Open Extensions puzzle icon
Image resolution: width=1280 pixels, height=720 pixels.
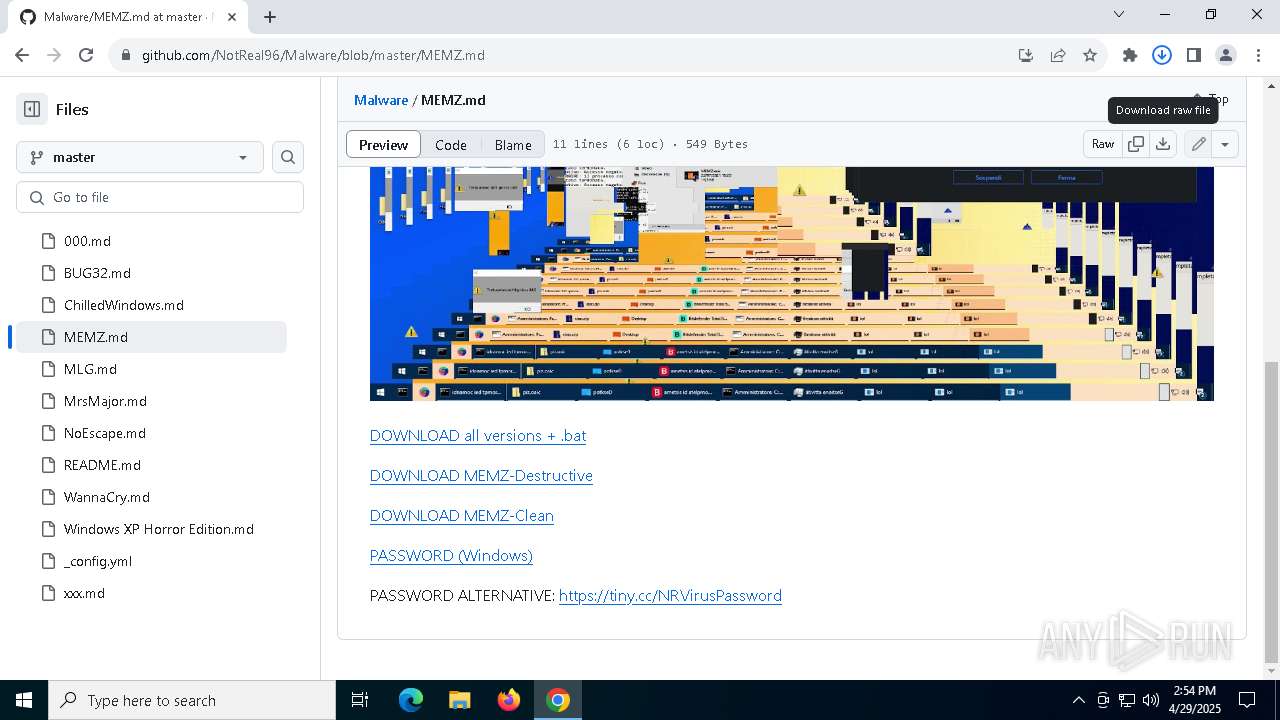point(1130,55)
